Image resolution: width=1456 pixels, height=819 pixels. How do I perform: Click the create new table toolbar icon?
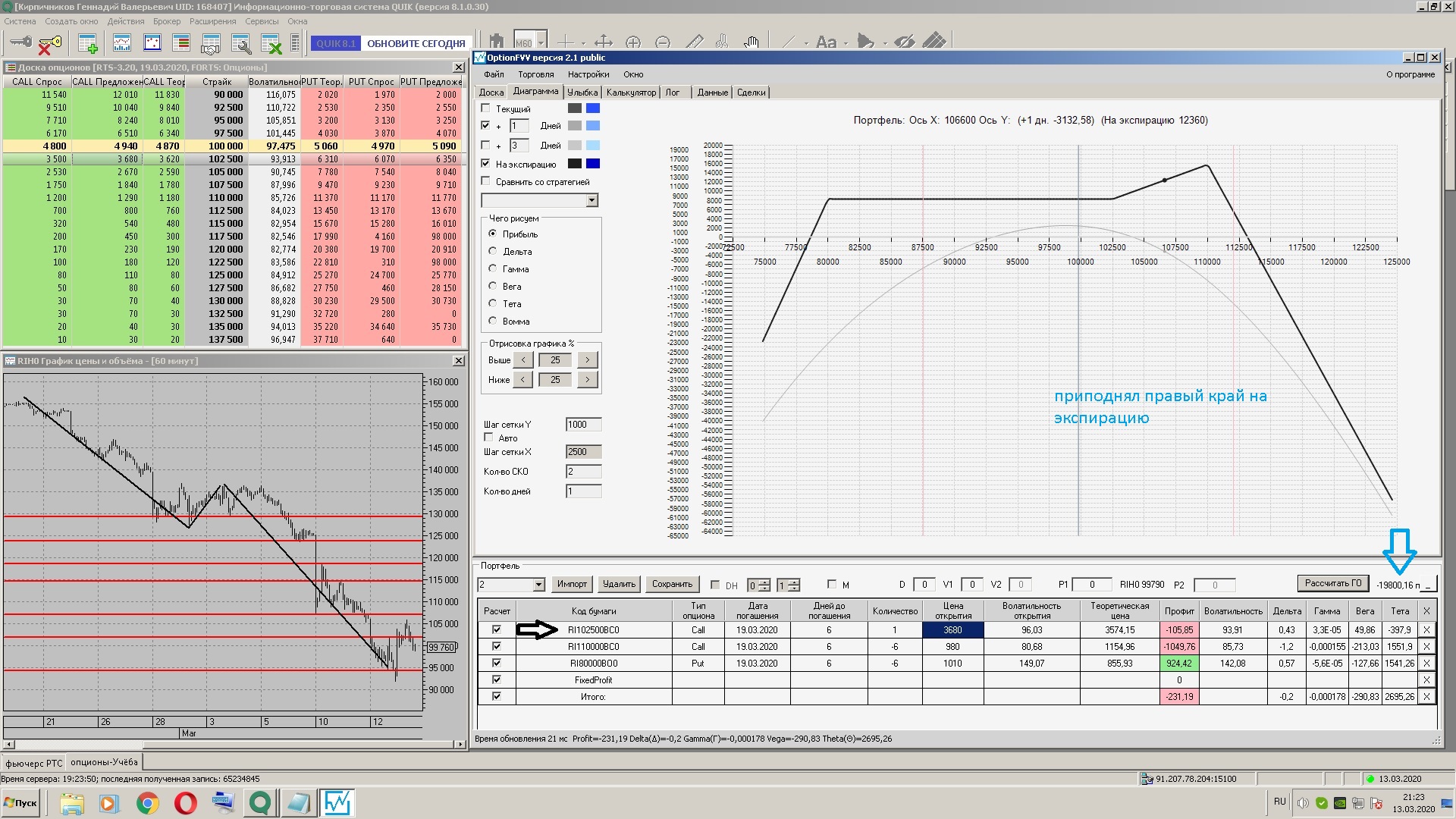[88, 43]
